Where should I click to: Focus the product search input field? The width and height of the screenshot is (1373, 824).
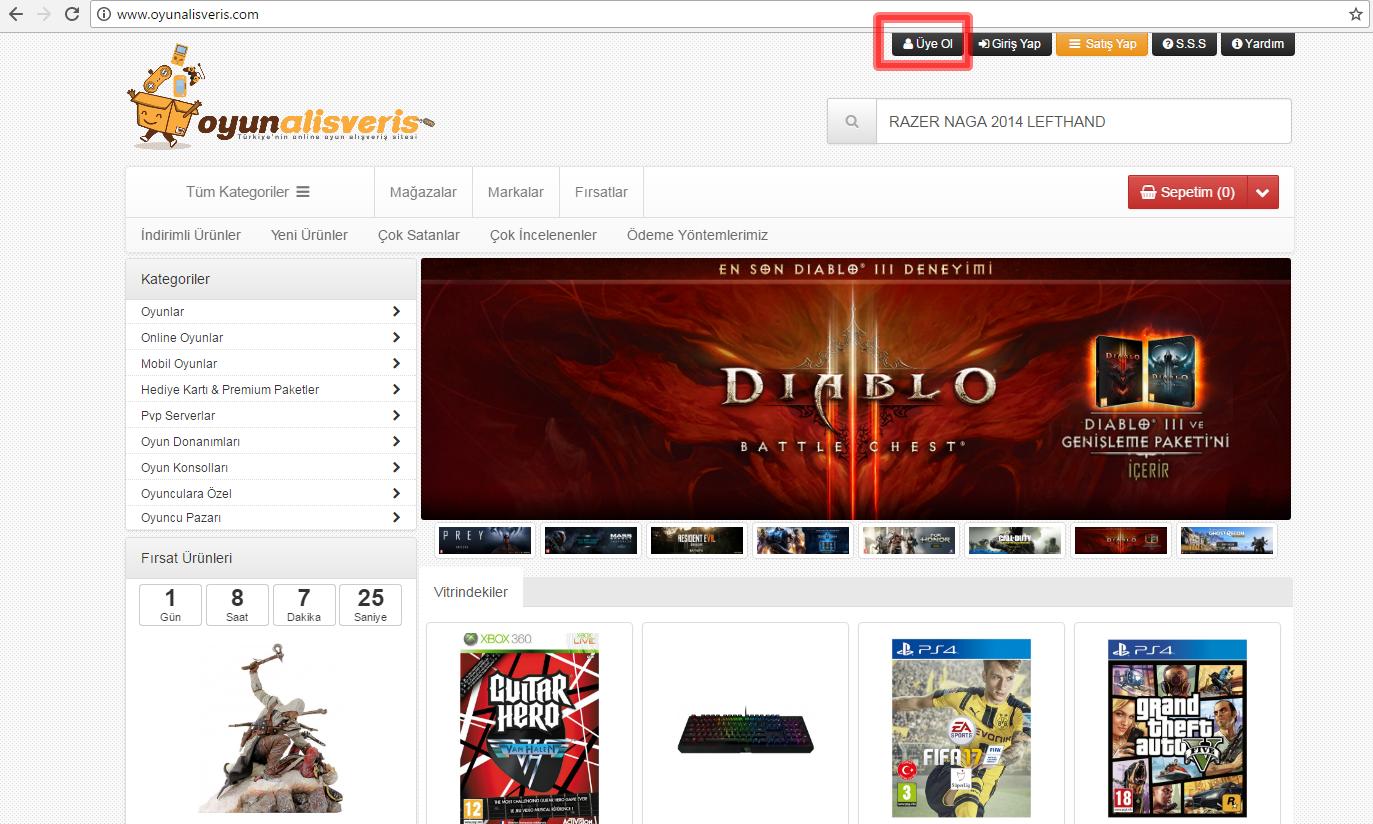(x=1083, y=121)
